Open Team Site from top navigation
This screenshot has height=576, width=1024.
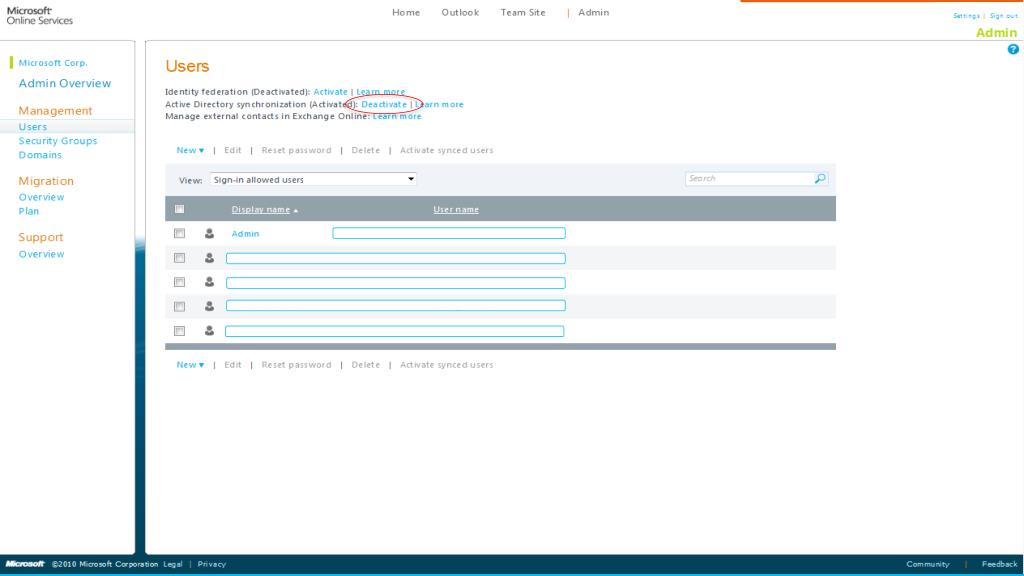coord(522,12)
